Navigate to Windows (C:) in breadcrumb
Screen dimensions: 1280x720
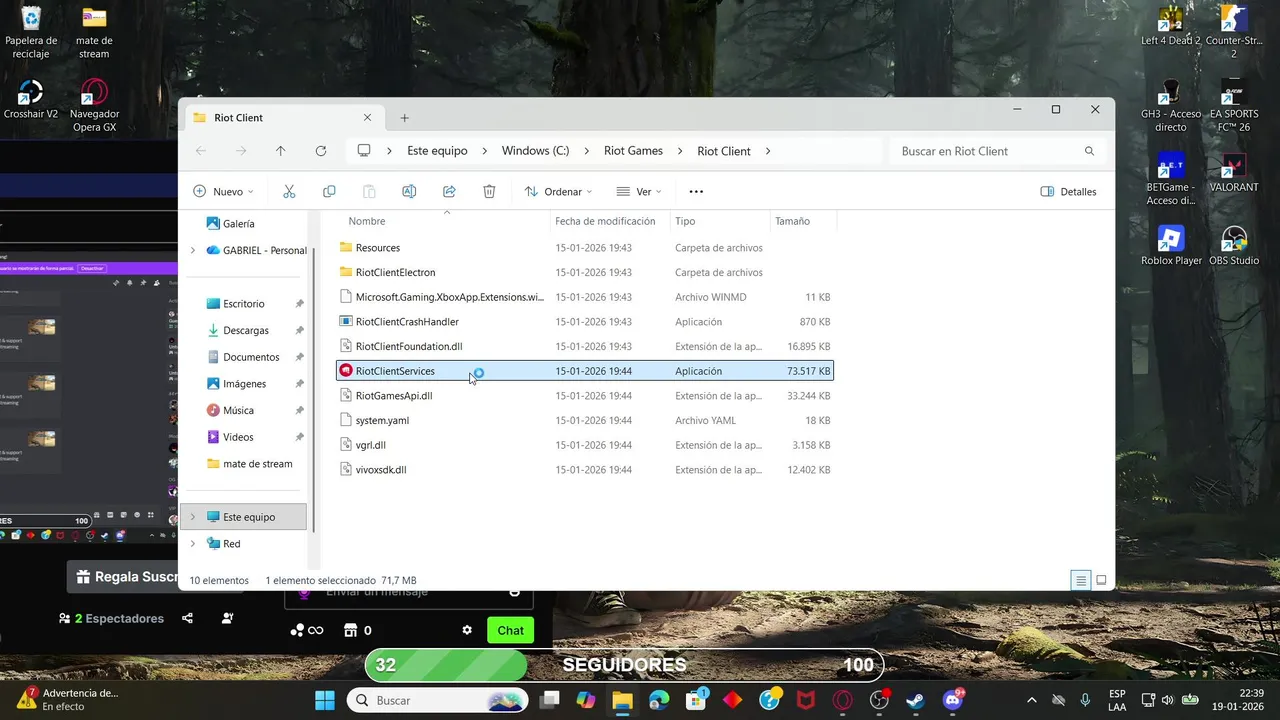pos(535,151)
